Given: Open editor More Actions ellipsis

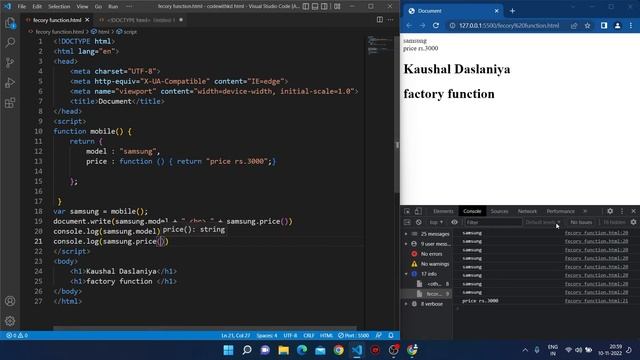Looking at the screenshot, I should click(391, 20).
